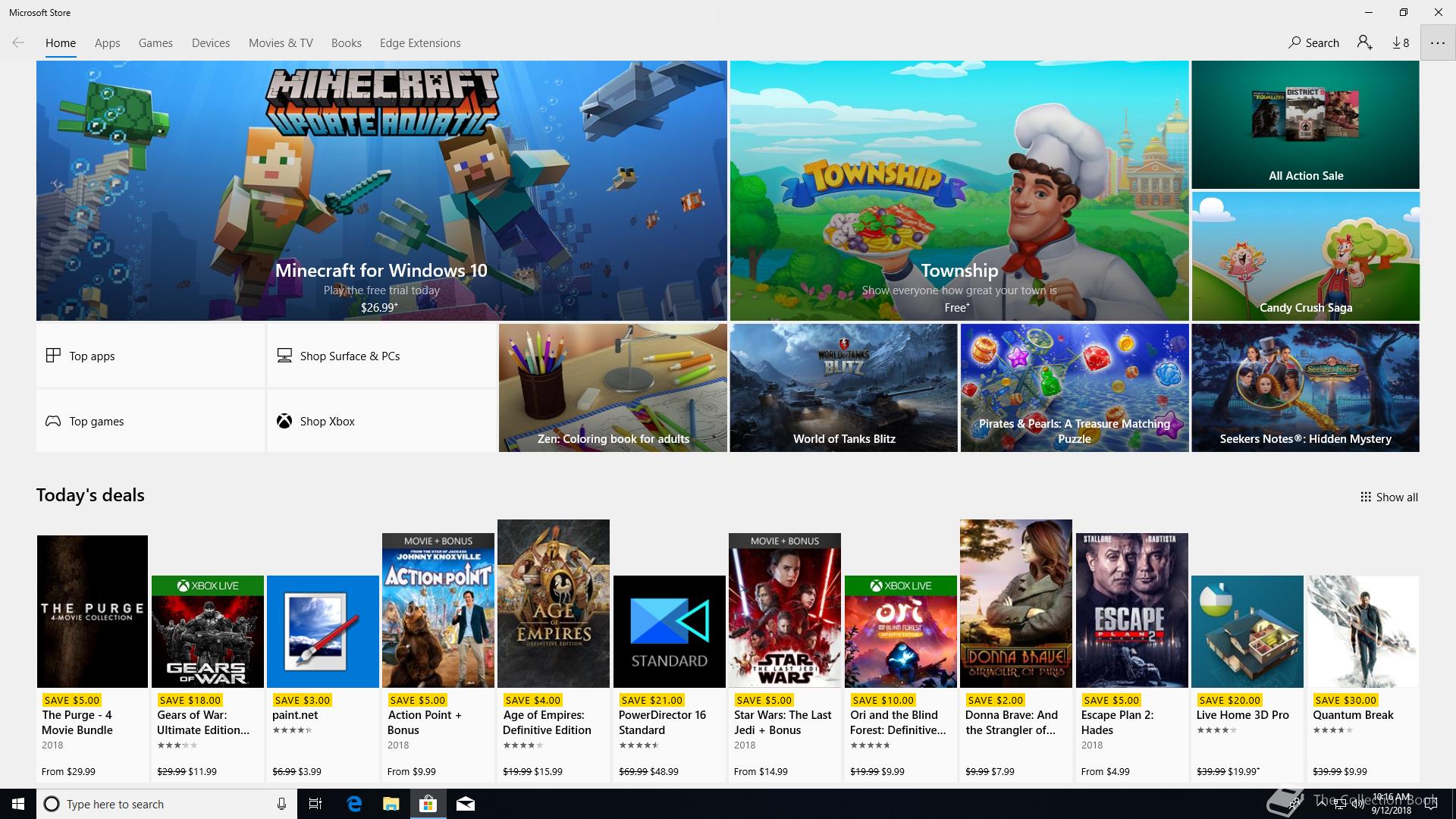The image size is (1456, 819).
Task: Open the Minecraft for Windows 10 banner
Action: pos(381,190)
